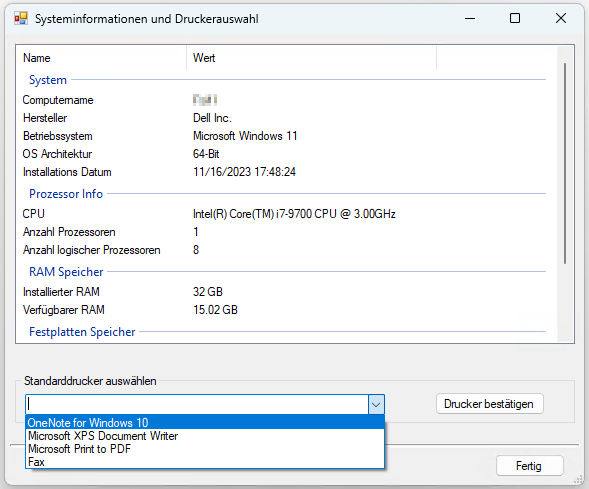
Task: Click the Fertig button
Action: [529, 466]
